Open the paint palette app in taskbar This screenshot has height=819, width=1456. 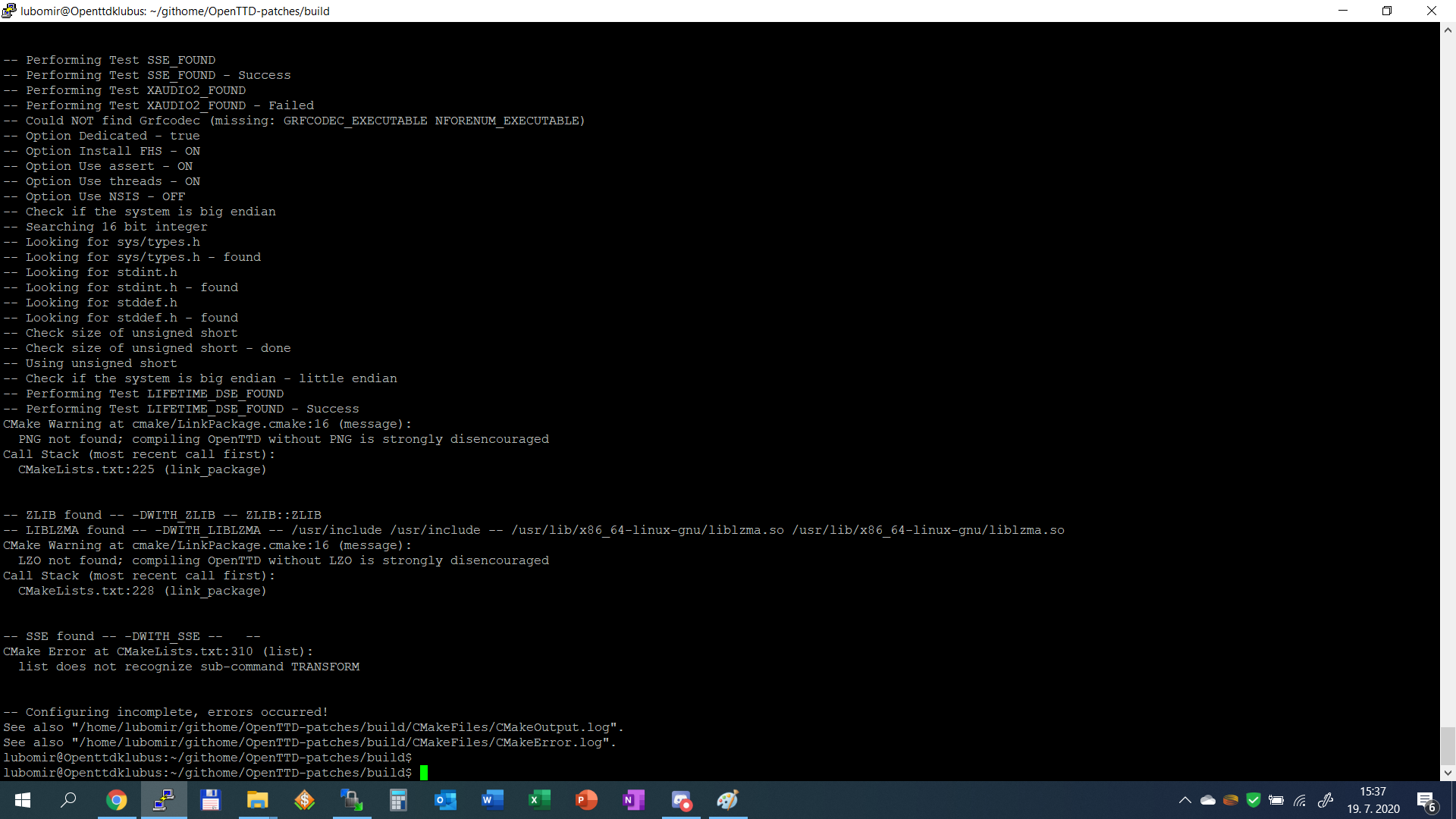pyautogui.click(x=728, y=800)
